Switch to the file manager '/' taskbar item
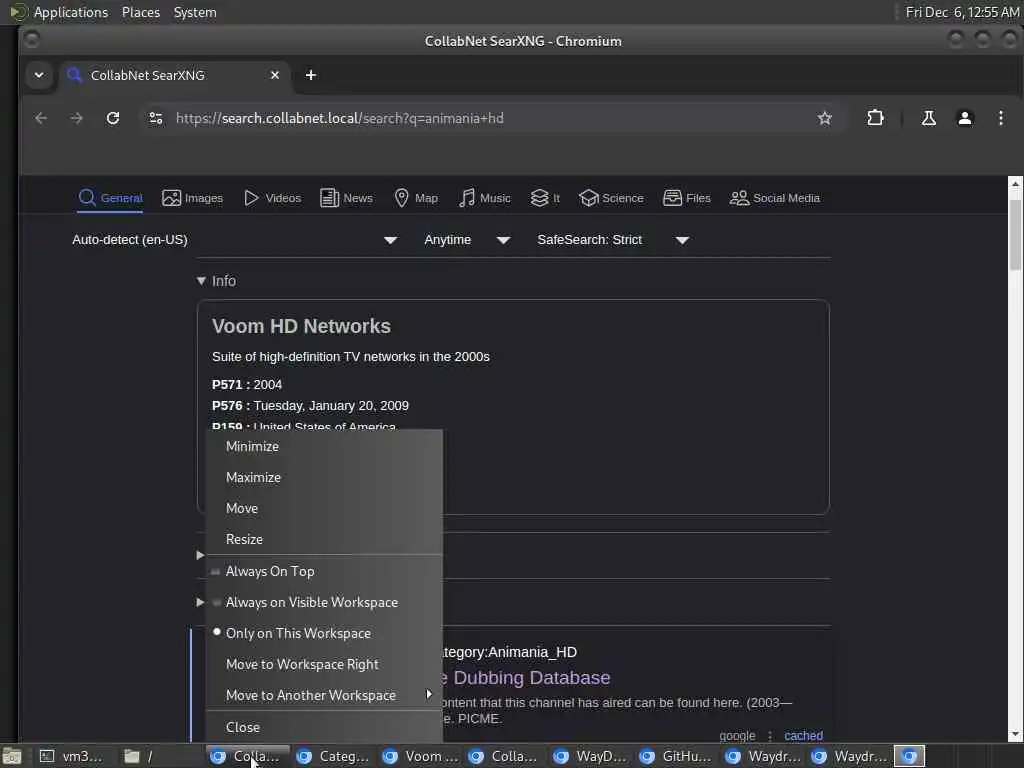The image size is (1024, 768). 160,756
